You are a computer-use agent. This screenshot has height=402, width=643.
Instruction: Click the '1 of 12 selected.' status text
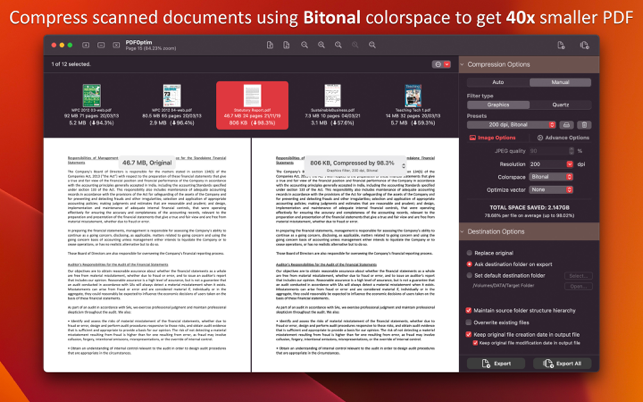(71, 64)
